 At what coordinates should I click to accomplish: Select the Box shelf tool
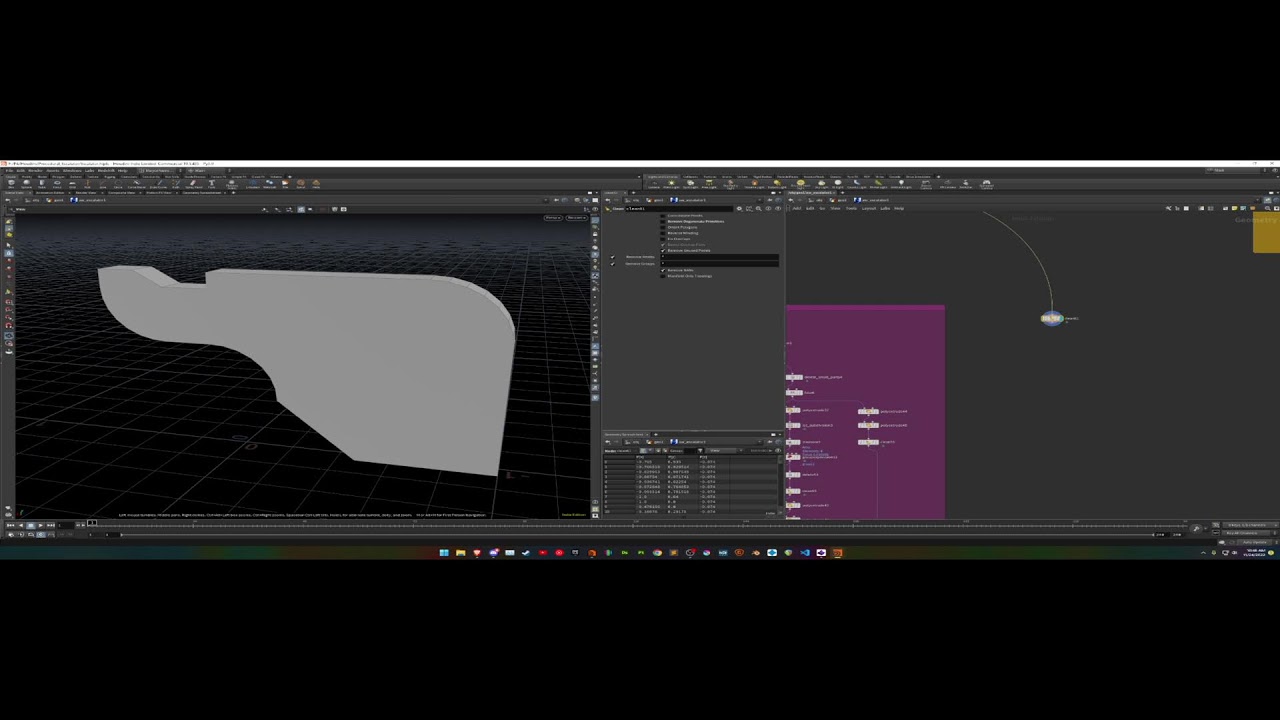pyautogui.click(x=11, y=183)
